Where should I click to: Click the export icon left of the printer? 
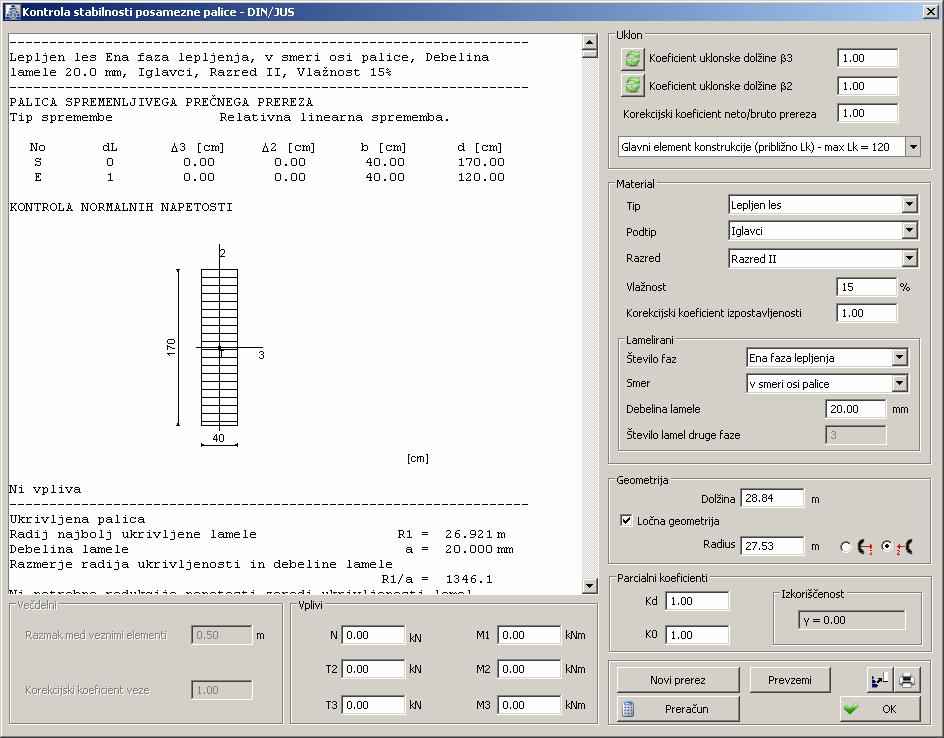[880, 680]
